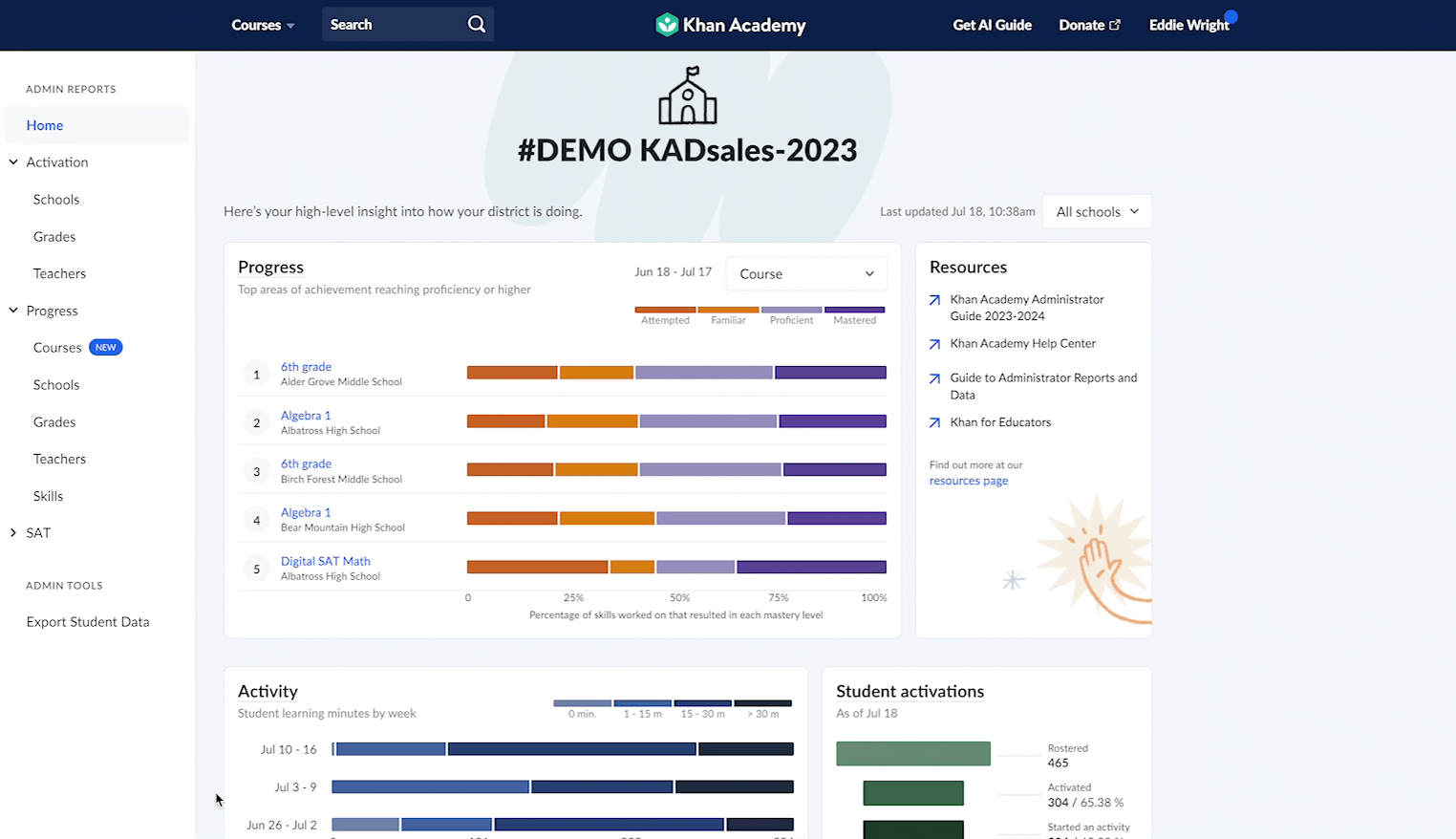
Task: Open 6th grade Alder Grove Middle School
Action: click(306, 367)
